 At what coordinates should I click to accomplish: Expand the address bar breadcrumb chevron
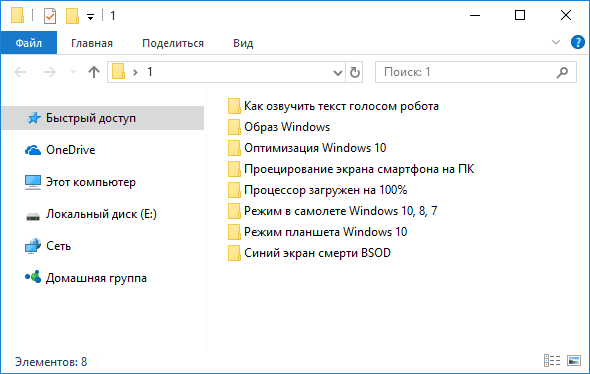coord(135,72)
